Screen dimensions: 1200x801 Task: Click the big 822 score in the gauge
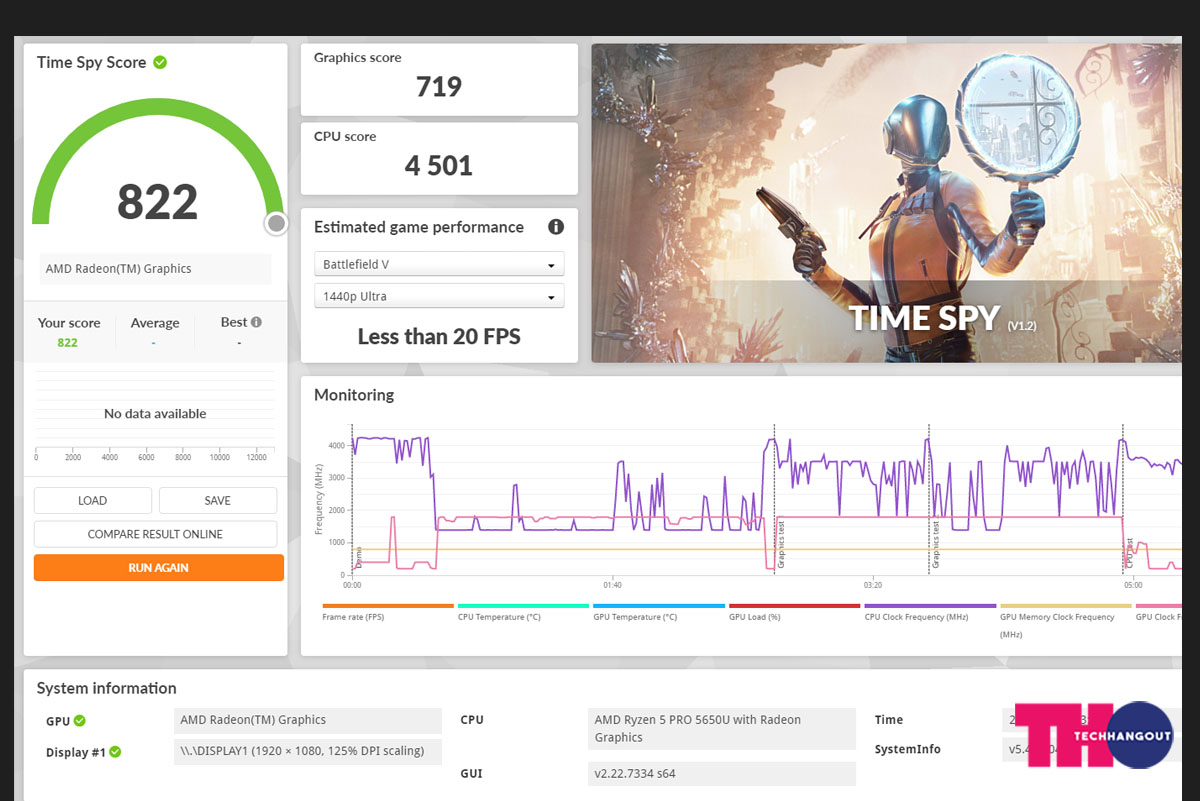click(x=158, y=202)
